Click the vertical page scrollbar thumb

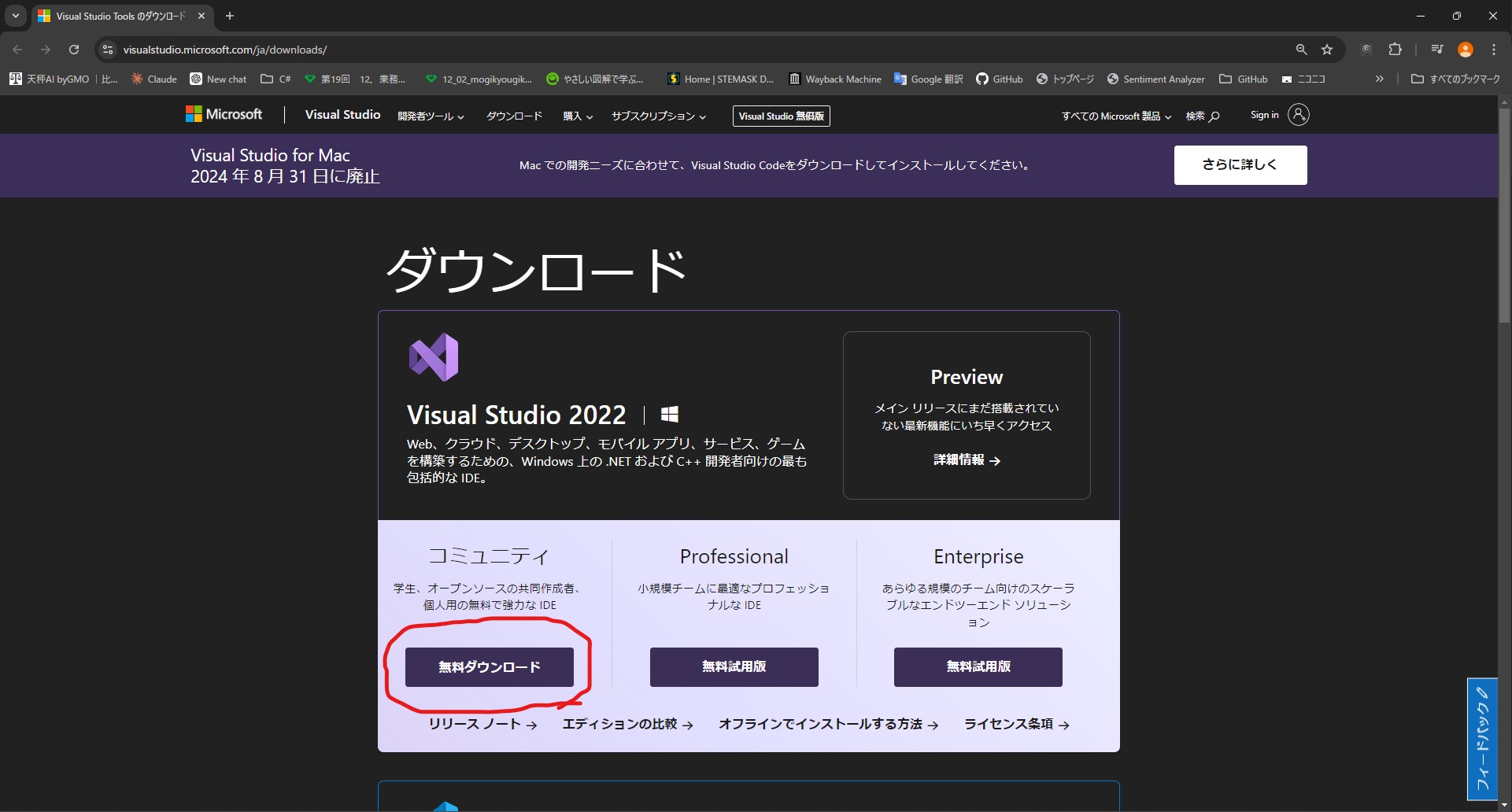click(x=1504, y=212)
